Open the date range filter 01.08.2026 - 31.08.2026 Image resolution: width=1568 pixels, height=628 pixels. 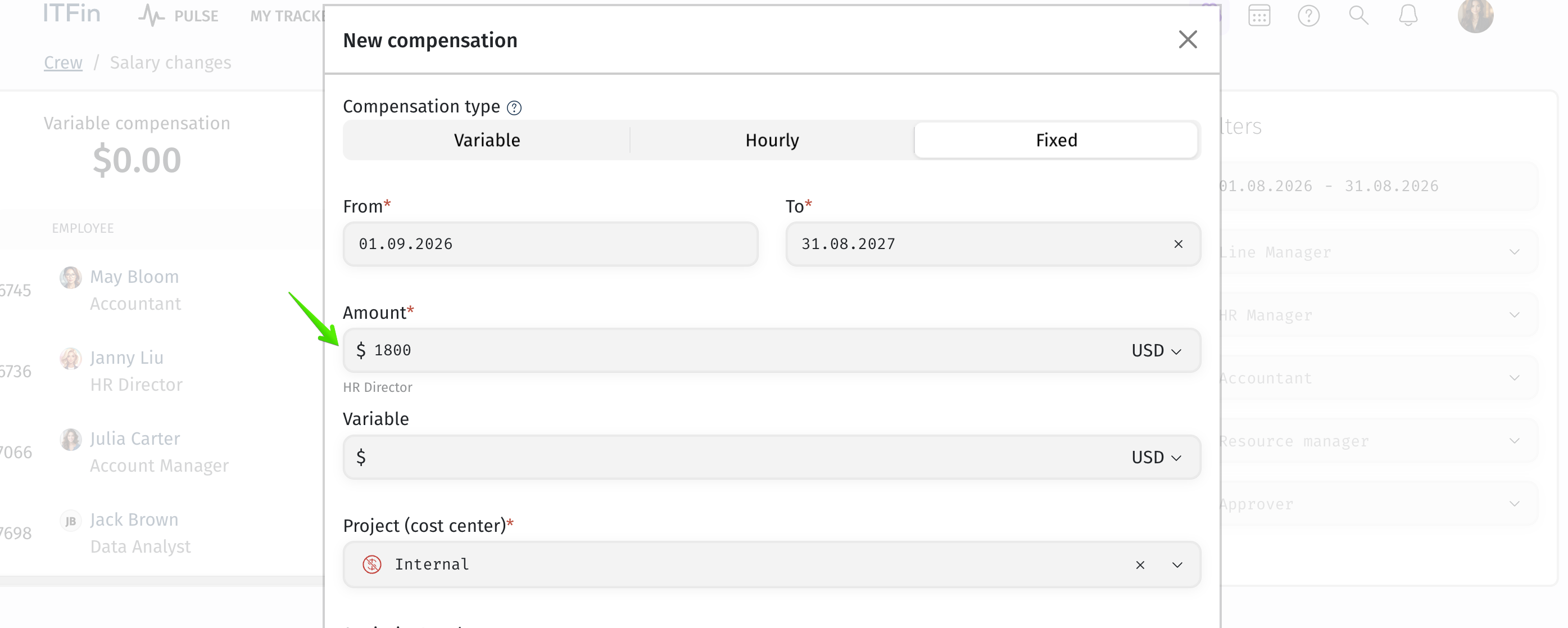point(1378,186)
